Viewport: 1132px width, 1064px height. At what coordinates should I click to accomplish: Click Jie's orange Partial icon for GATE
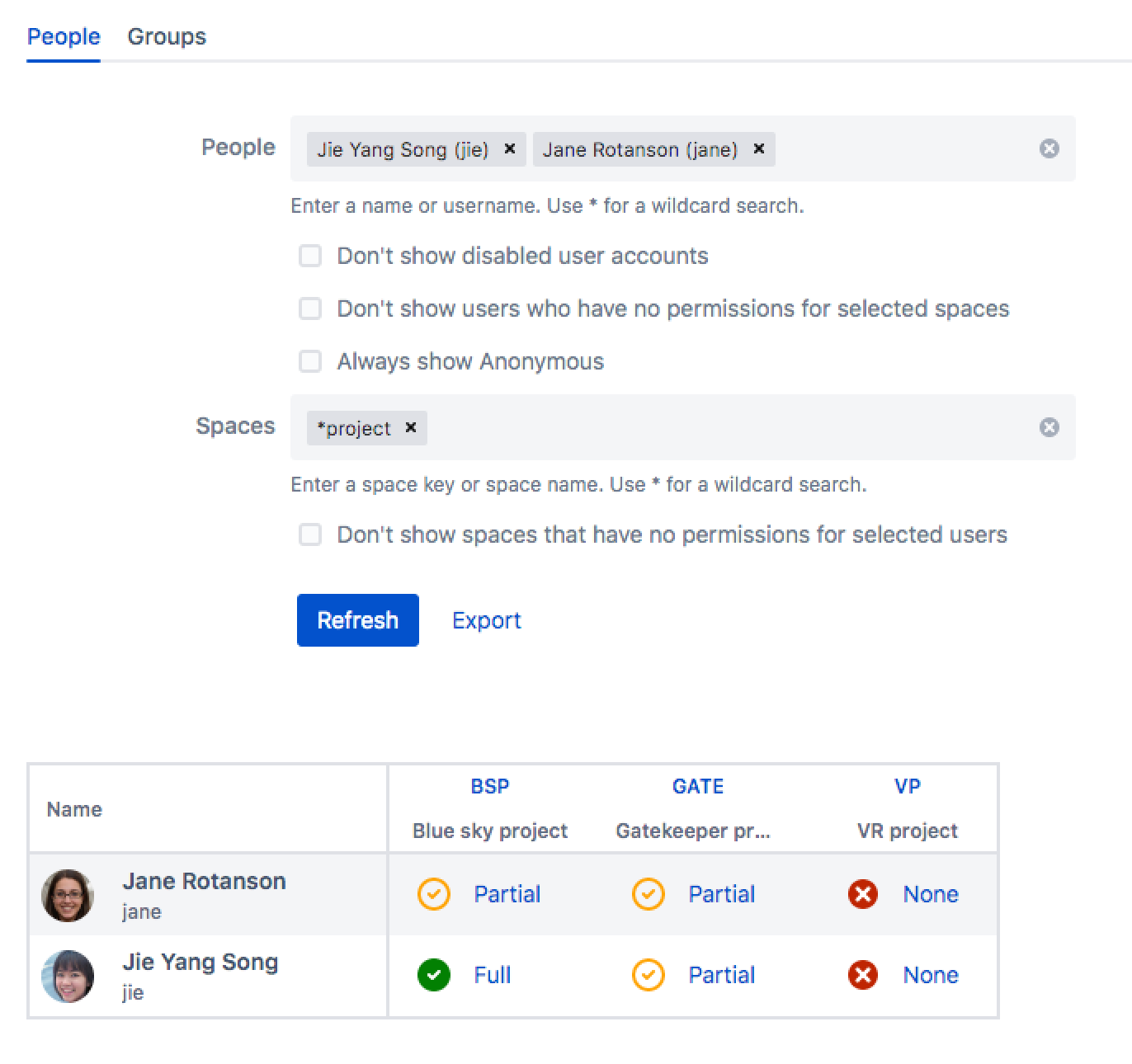tap(649, 975)
